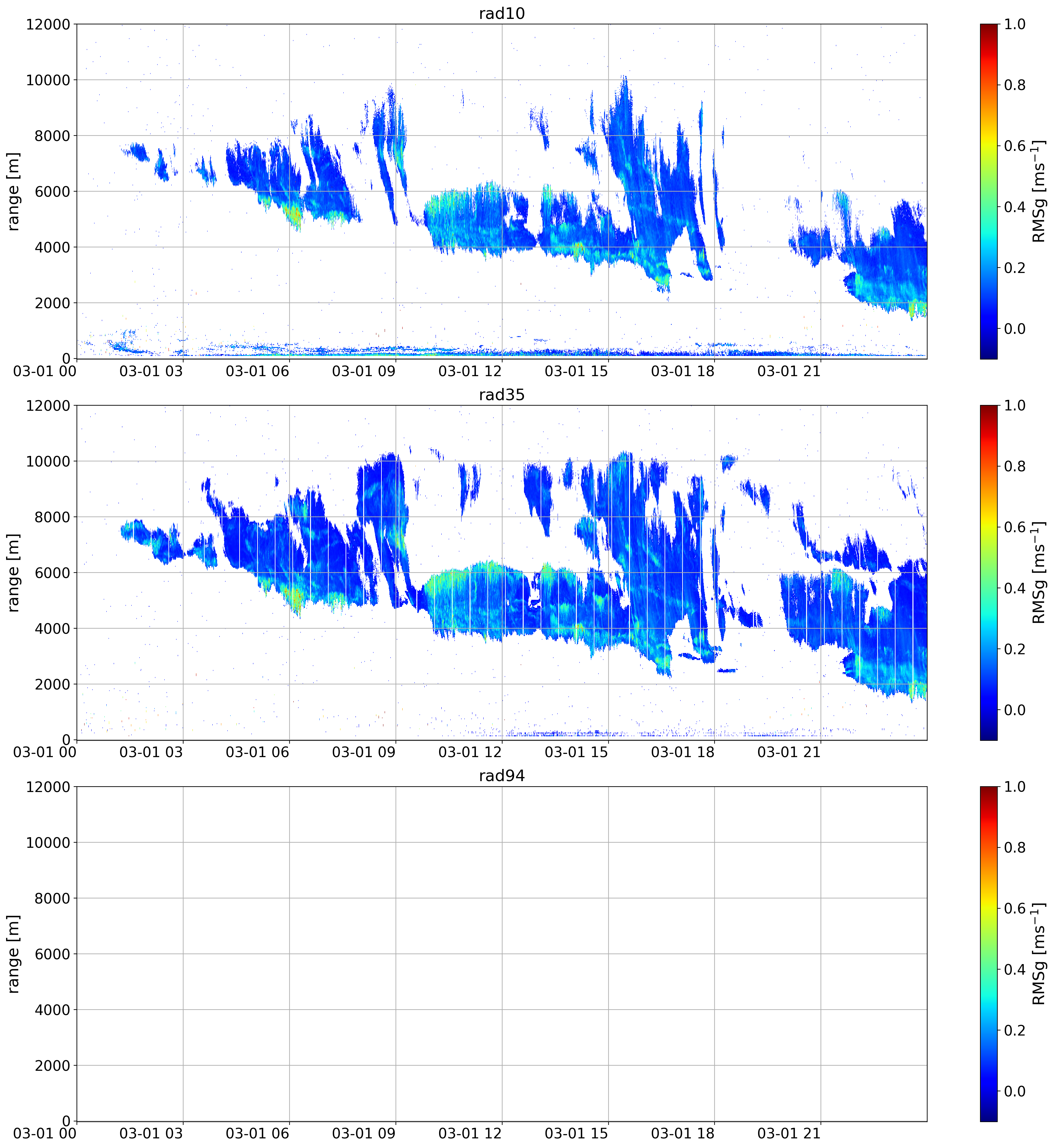Click the '03-01 18' tick under rad35
The width and height of the screenshot is (1055, 1148).
(683, 752)
